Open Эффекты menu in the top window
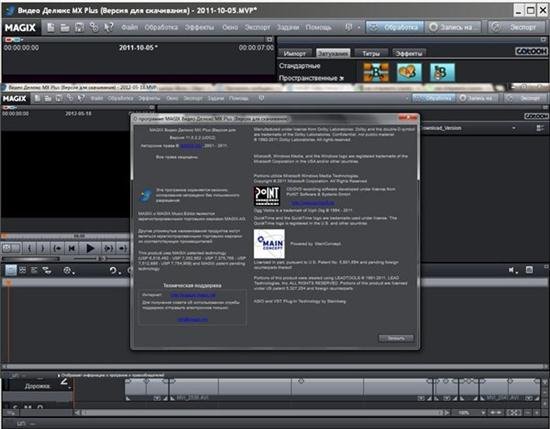The image size is (550, 429). (199, 27)
